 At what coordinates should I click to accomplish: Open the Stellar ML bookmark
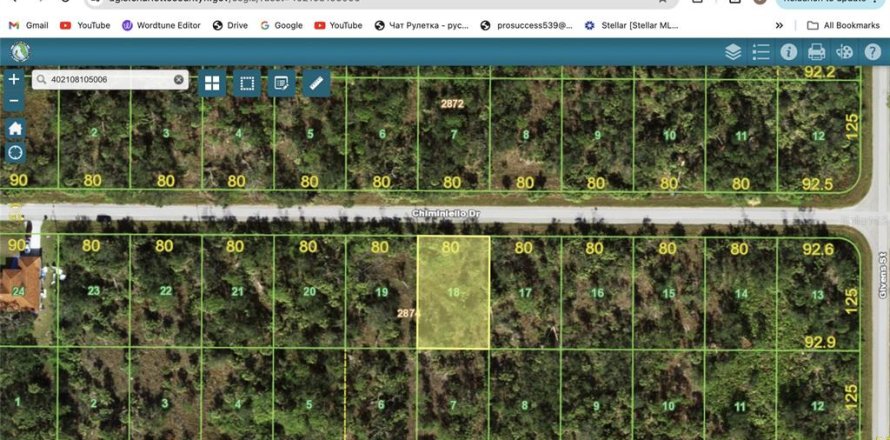(x=632, y=26)
